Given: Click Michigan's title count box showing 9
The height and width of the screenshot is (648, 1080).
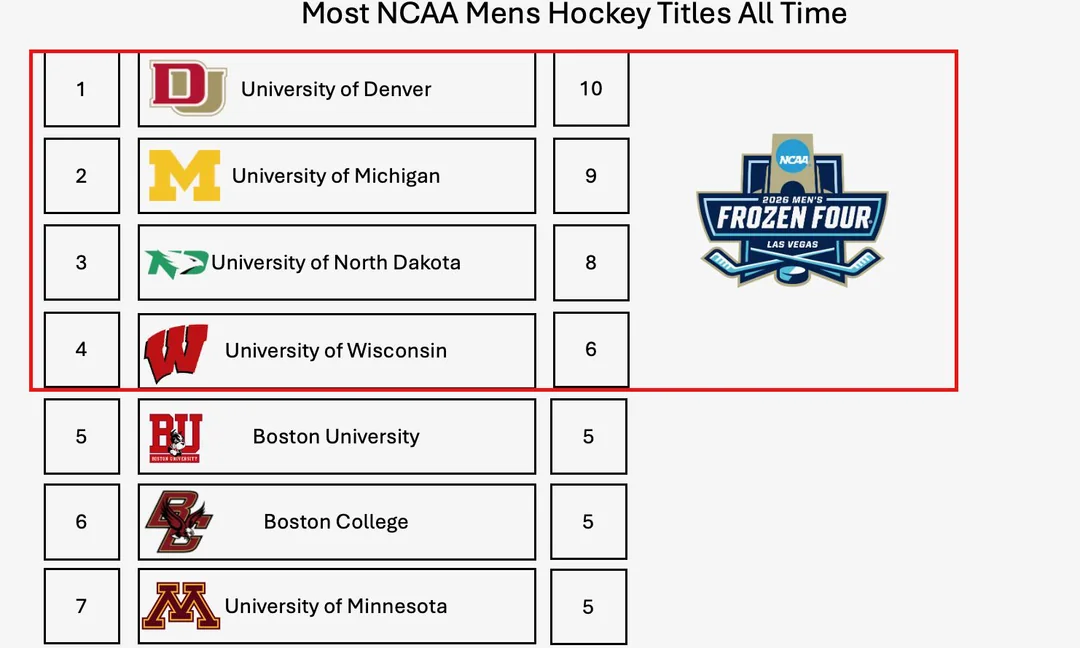Looking at the screenshot, I should [591, 176].
